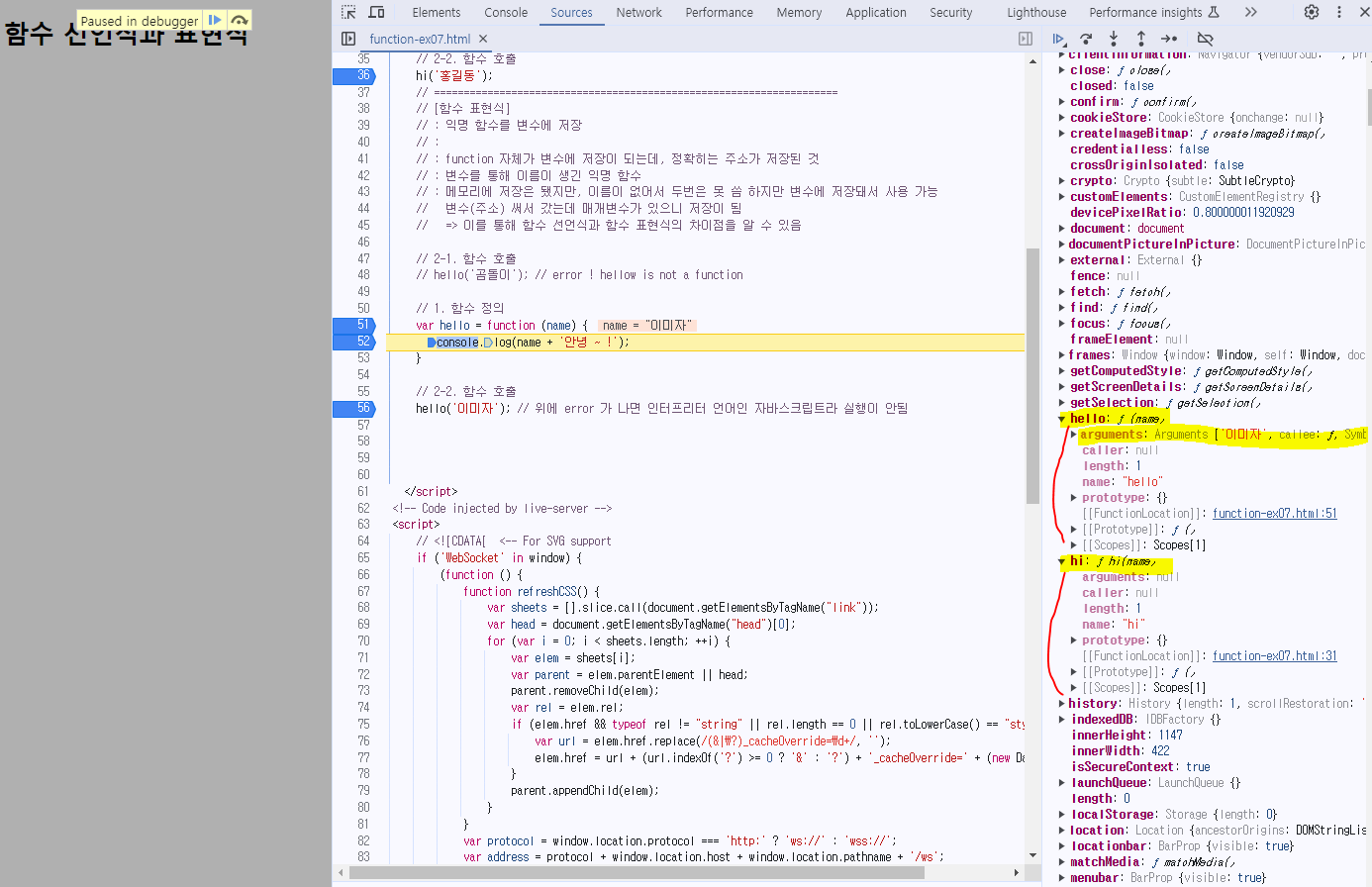
Task: Switch to the Elements tab
Action: [437, 13]
